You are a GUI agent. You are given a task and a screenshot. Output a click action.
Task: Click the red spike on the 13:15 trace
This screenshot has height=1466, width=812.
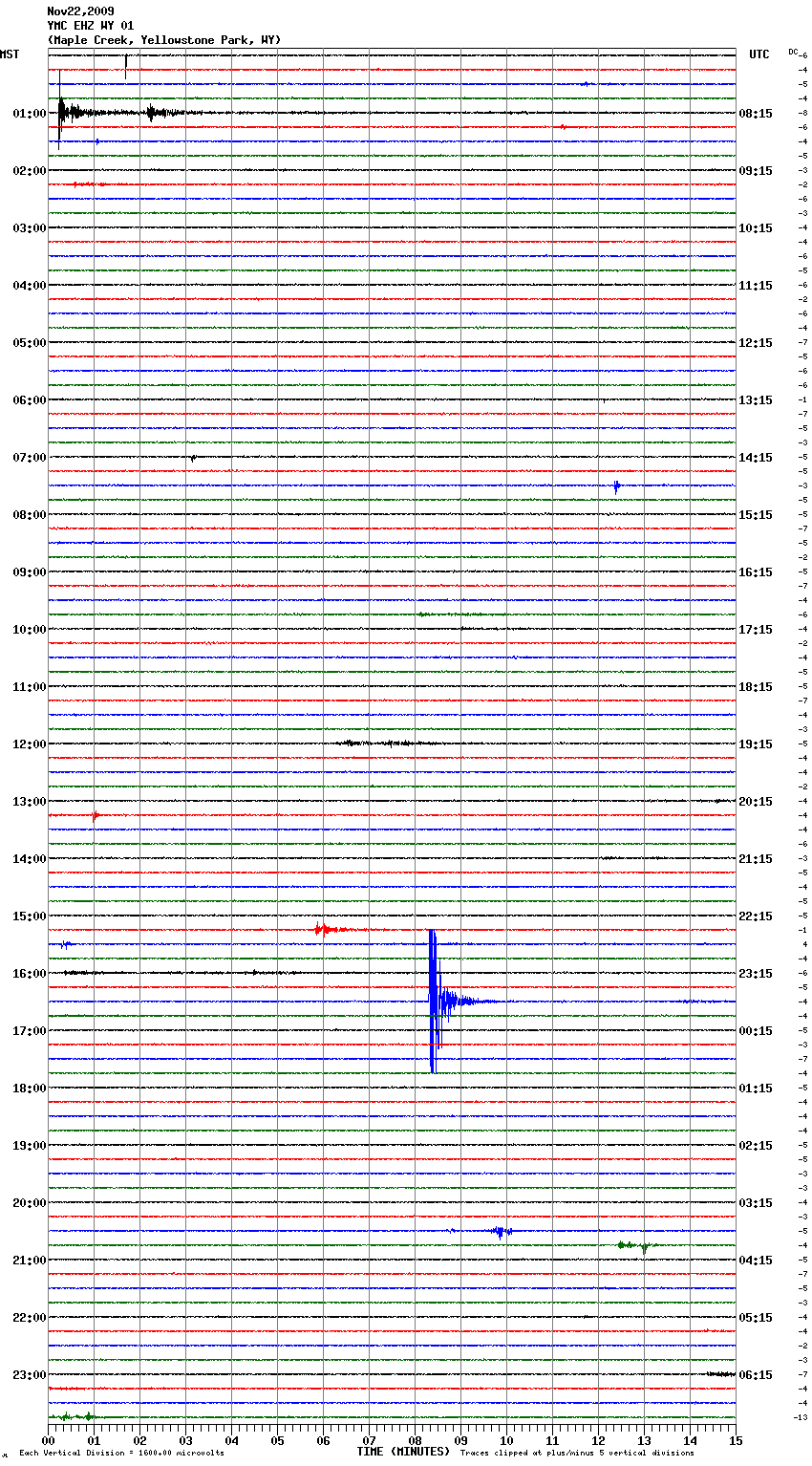coord(95,815)
